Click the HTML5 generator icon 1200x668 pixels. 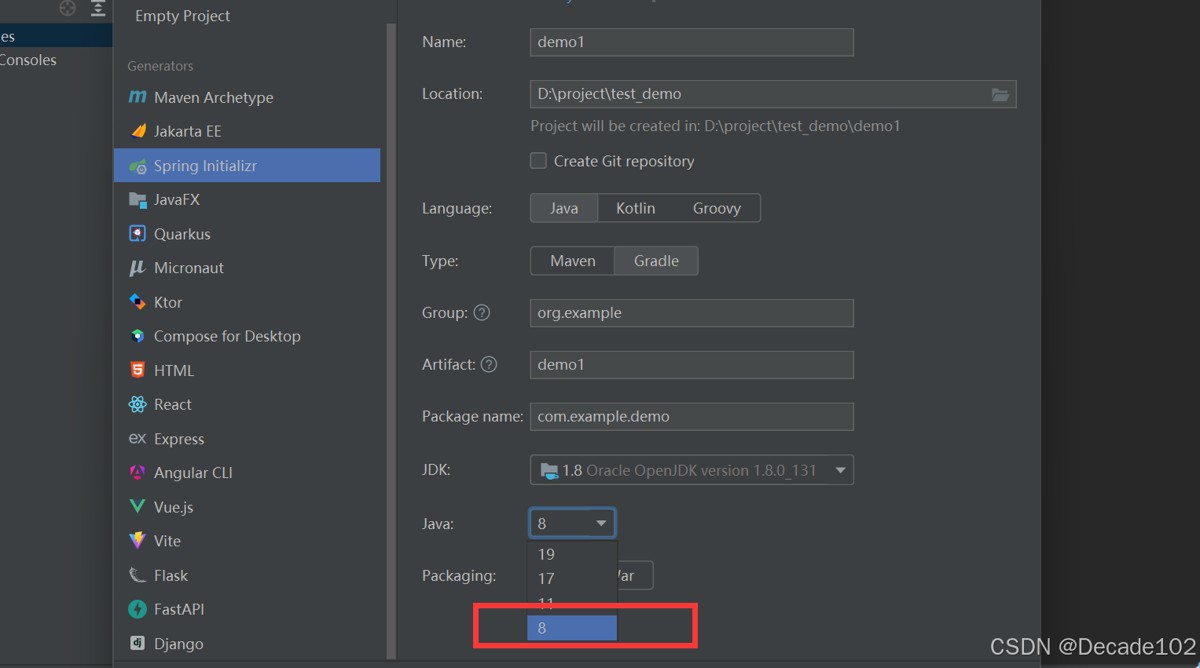(138, 370)
